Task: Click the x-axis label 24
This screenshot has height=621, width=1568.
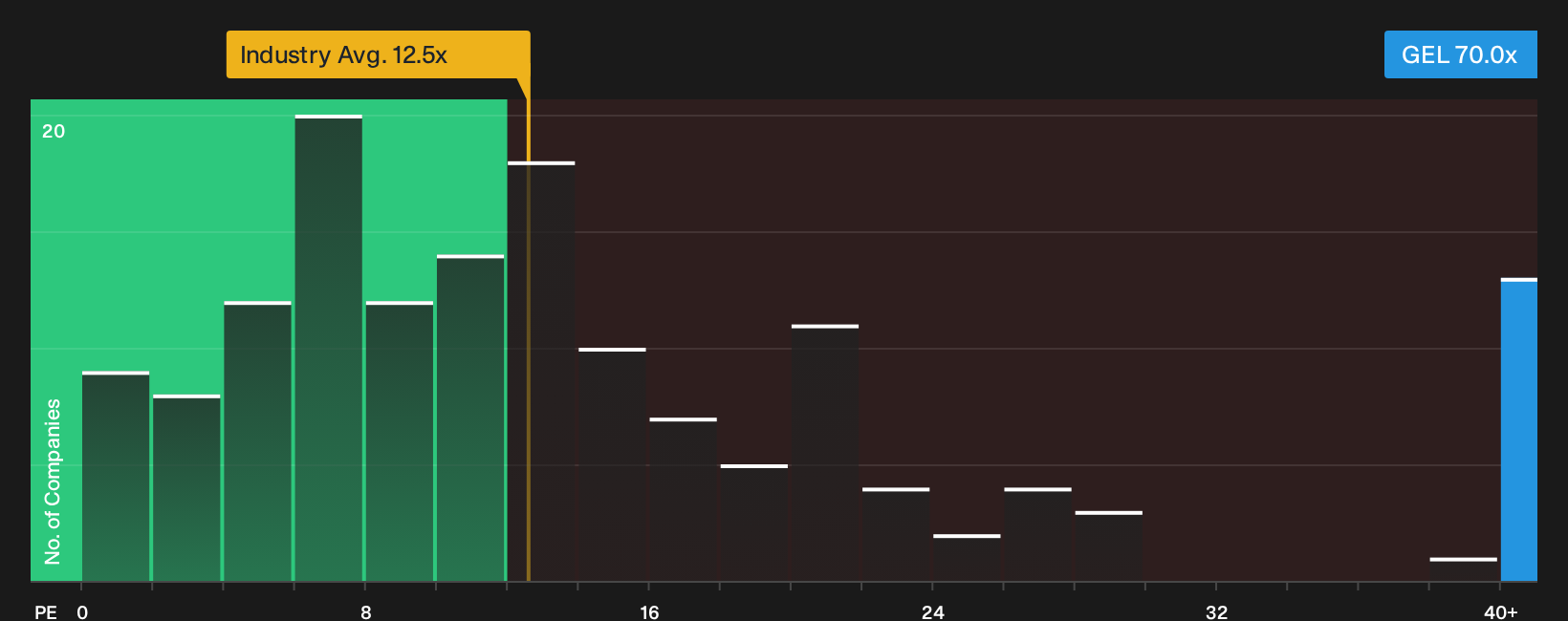Action: click(933, 611)
